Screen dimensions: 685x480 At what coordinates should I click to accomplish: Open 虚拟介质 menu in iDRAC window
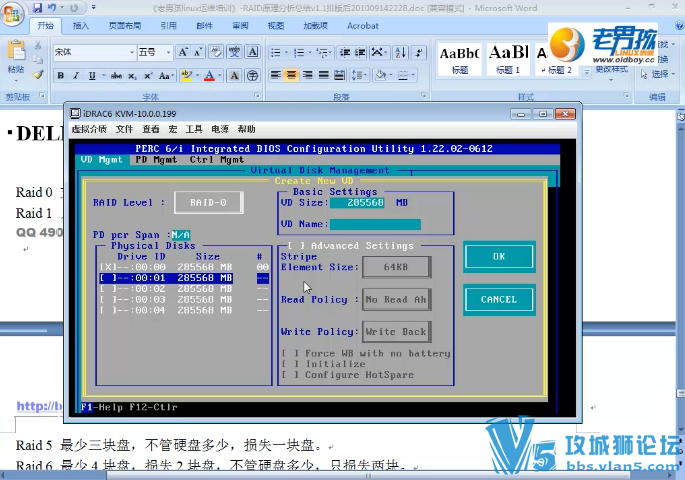[x=89, y=129]
